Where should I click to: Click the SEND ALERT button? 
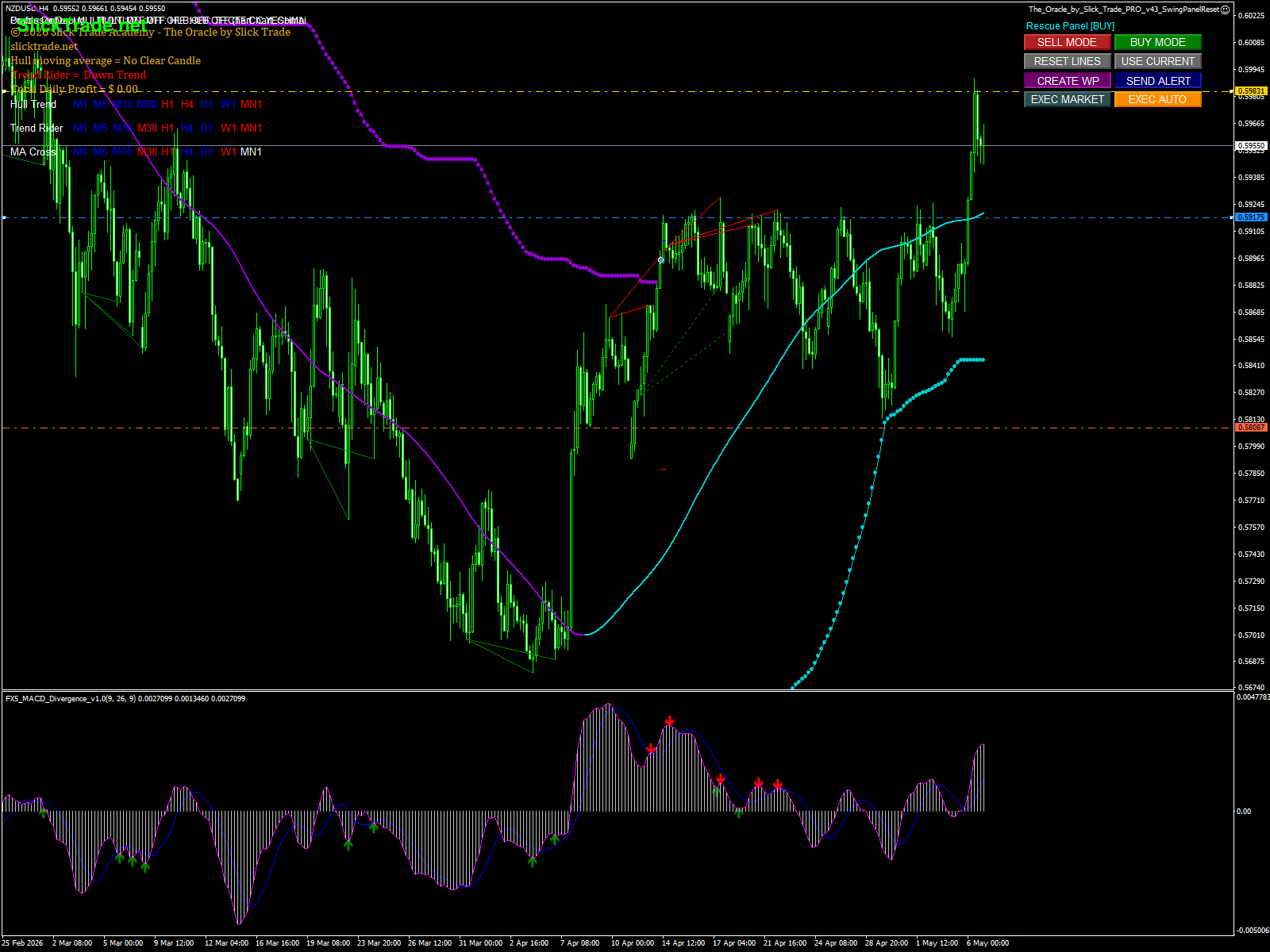coord(1157,80)
